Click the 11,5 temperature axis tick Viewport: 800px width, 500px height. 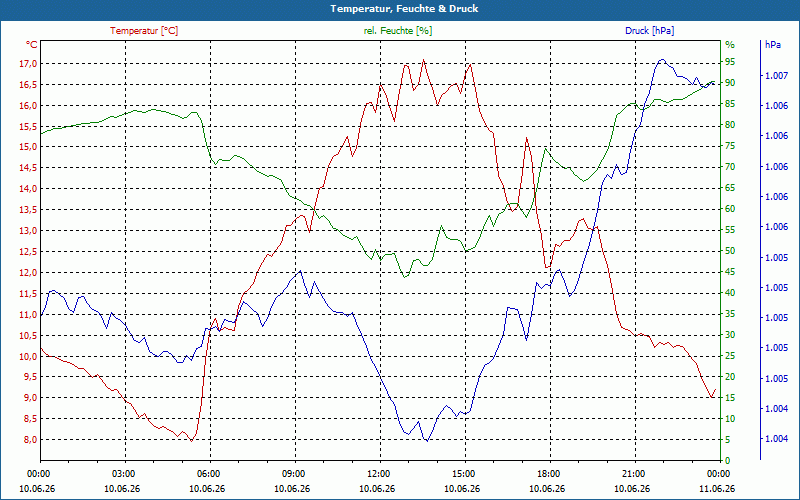29,293
